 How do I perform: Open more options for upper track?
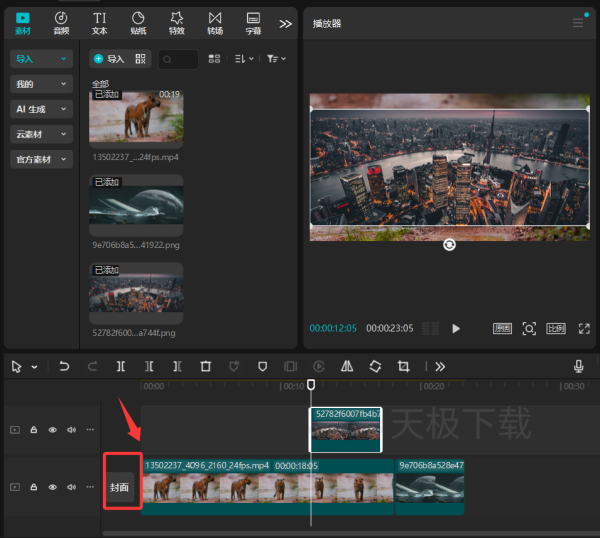(90, 429)
